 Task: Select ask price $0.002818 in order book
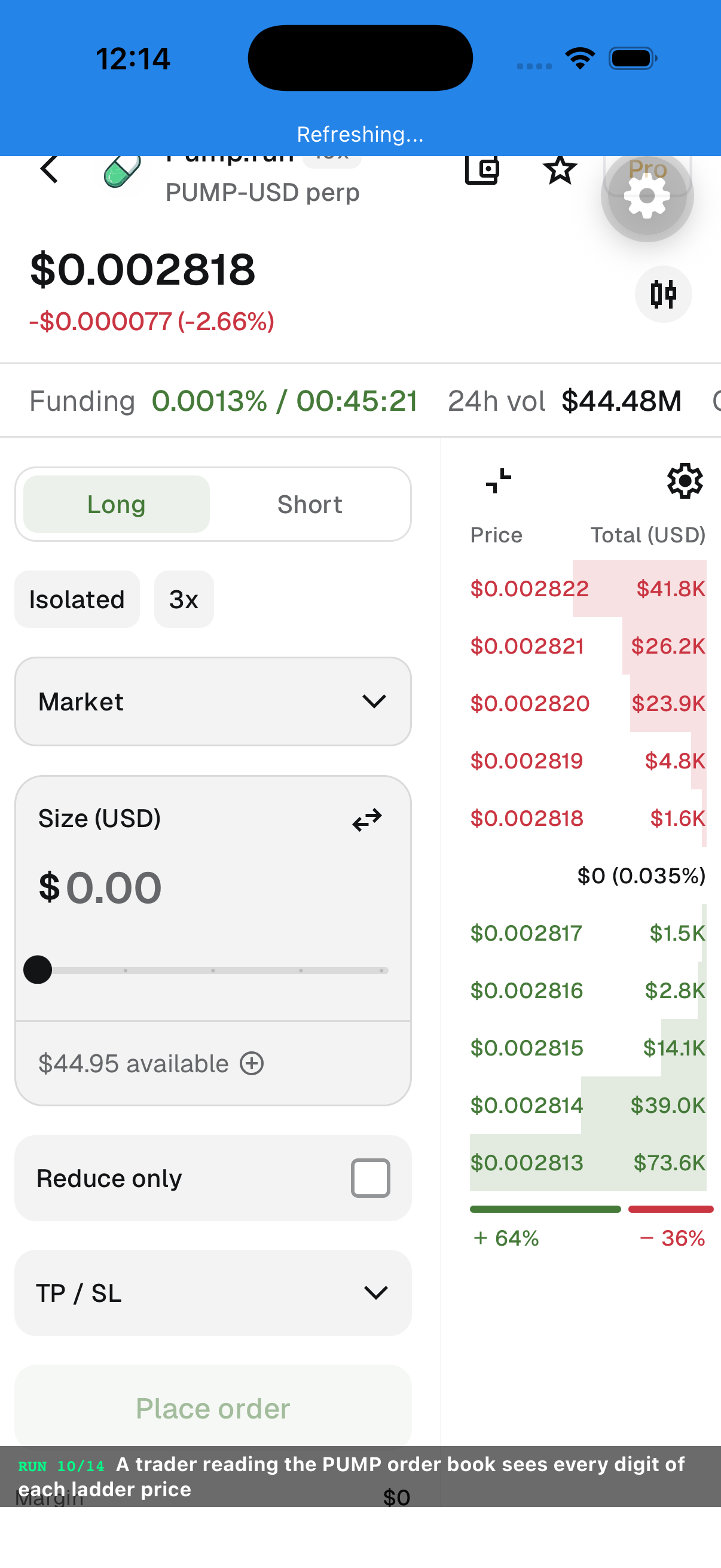click(526, 817)
